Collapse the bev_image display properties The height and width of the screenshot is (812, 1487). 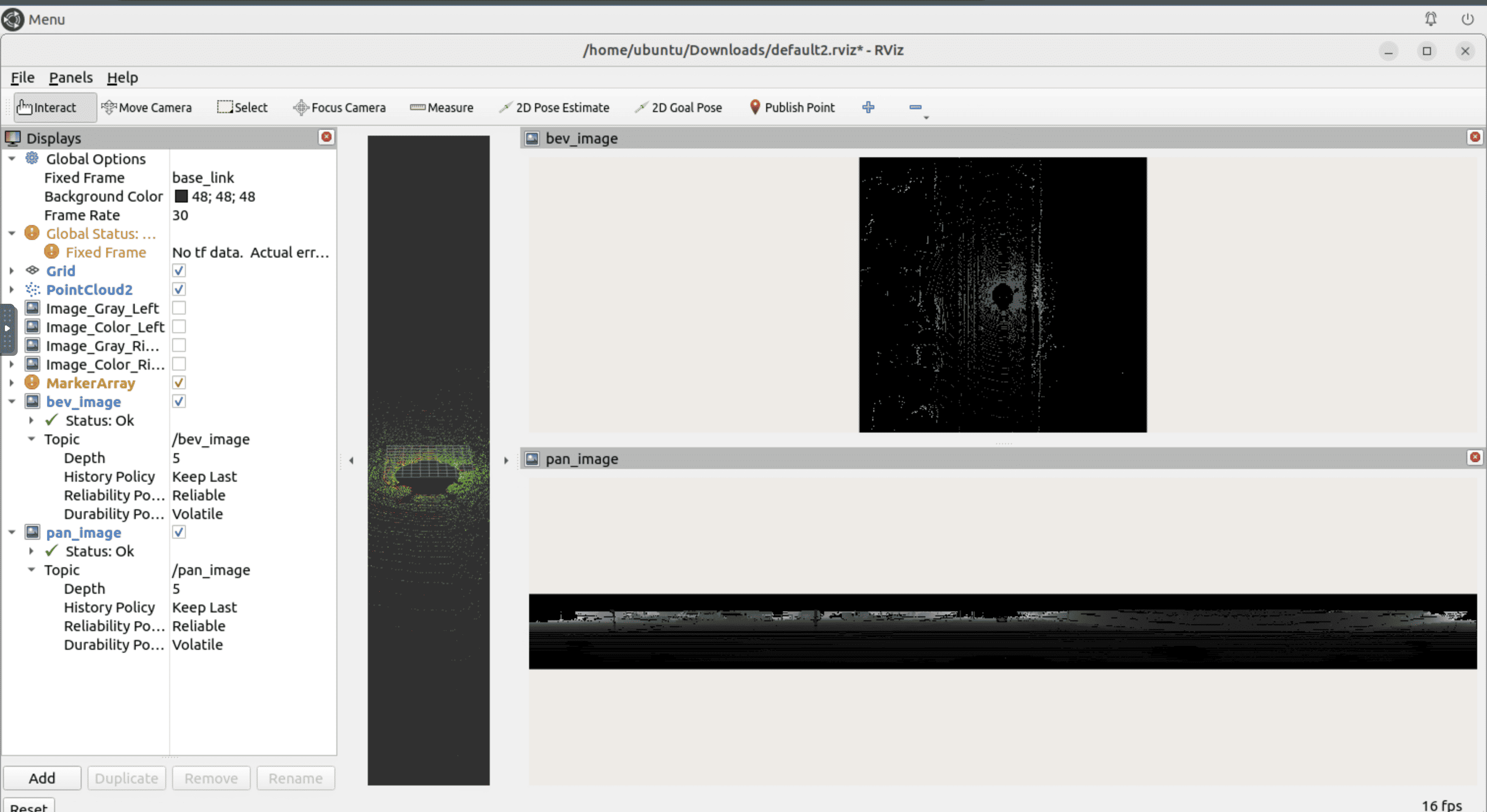click(x=11, y=402)
